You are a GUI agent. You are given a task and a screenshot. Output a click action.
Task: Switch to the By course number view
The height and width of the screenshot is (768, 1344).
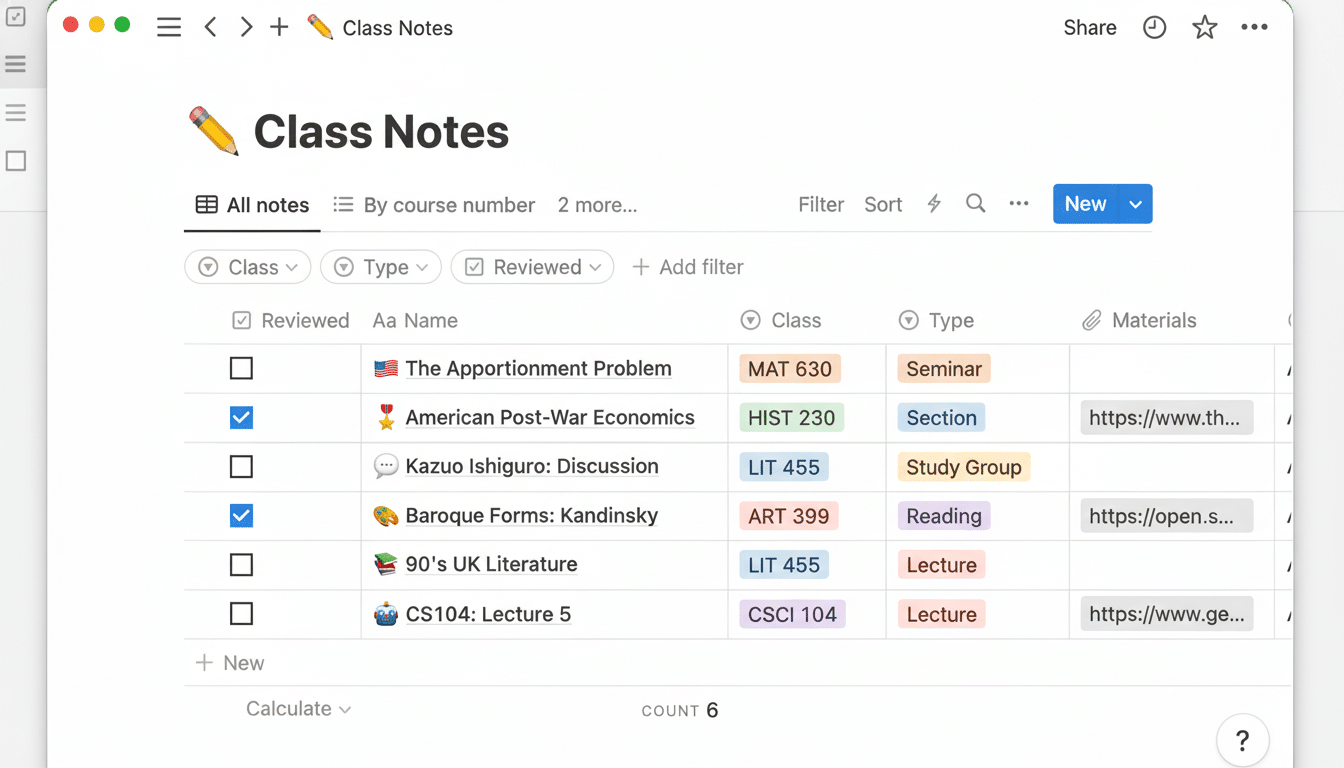449,204
